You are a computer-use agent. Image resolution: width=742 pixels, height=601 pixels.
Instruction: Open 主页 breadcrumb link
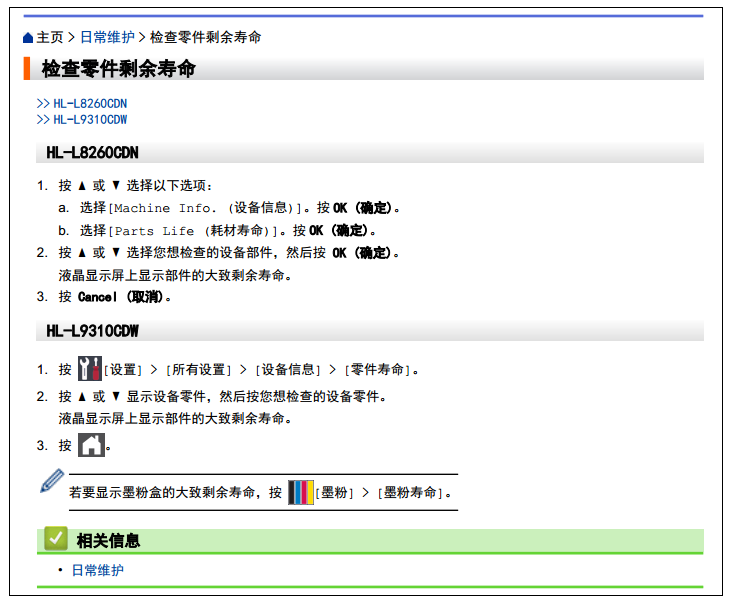click(x=50, y=37)
